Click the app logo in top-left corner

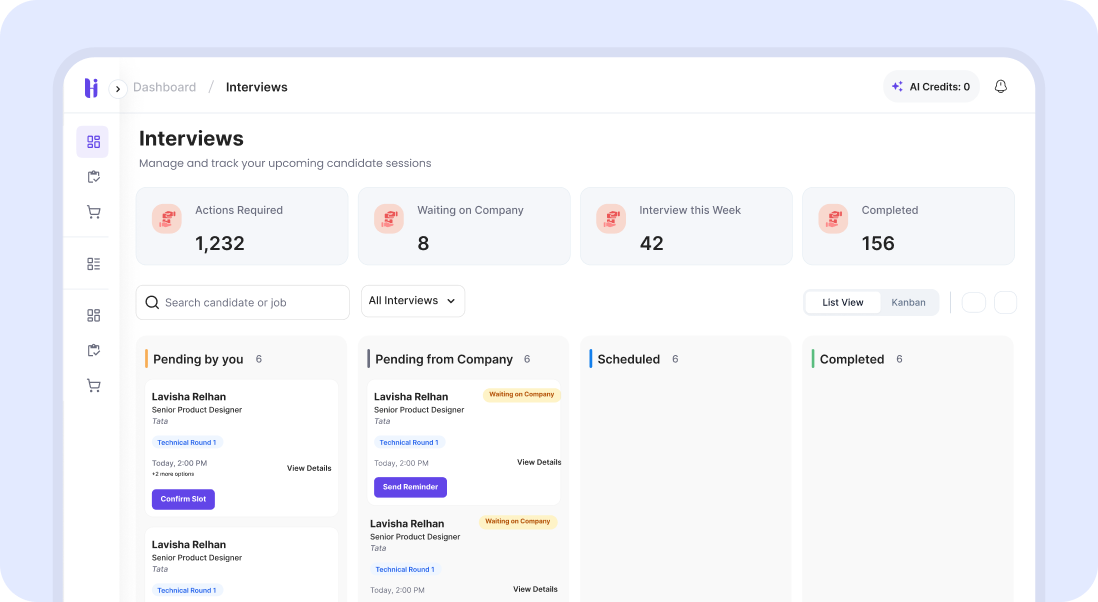pos(91,88)
